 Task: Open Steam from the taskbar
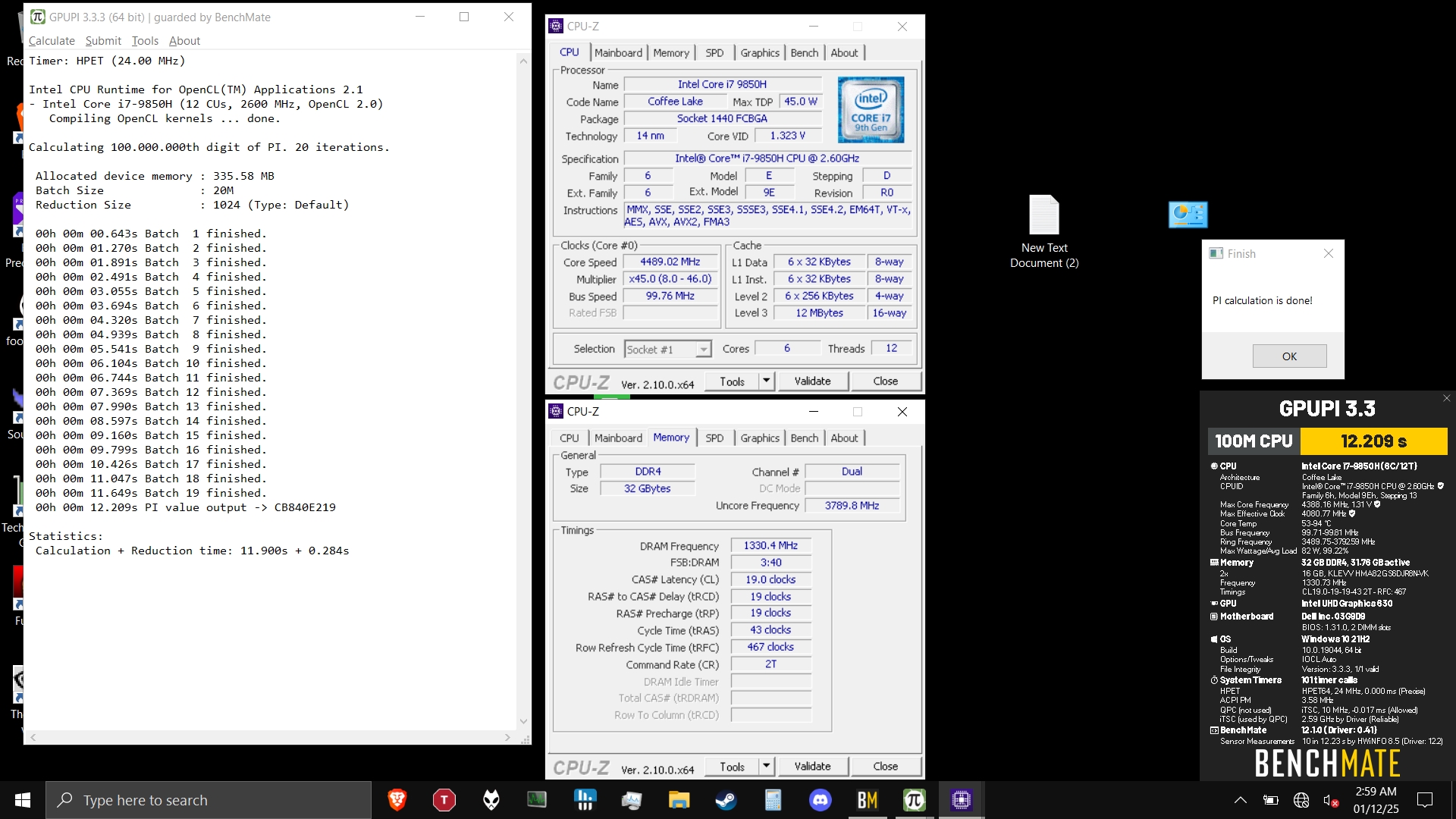(x=726, y=800)
